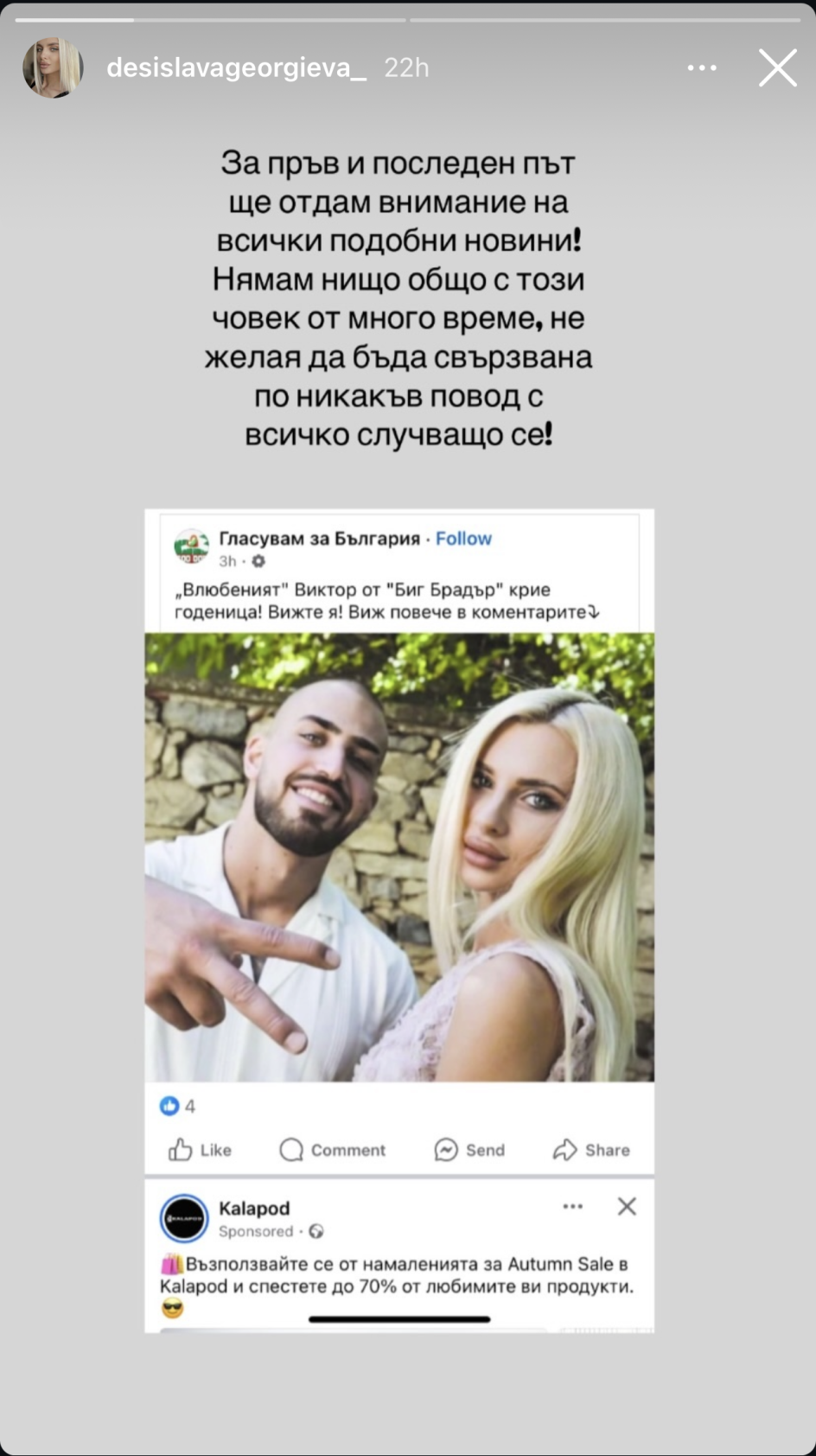The width and height of the screenshot is (816, 1456).
Task: Open the desislavageorgieva_ username link
Action: click(x=236, y=67)
